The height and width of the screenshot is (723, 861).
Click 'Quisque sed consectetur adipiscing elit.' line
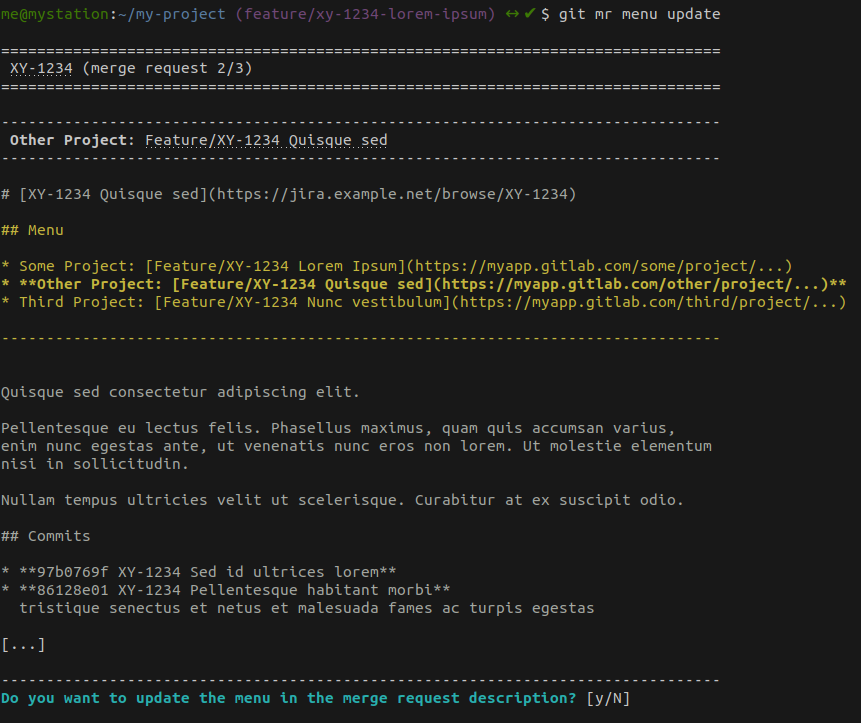coord(180,393)
